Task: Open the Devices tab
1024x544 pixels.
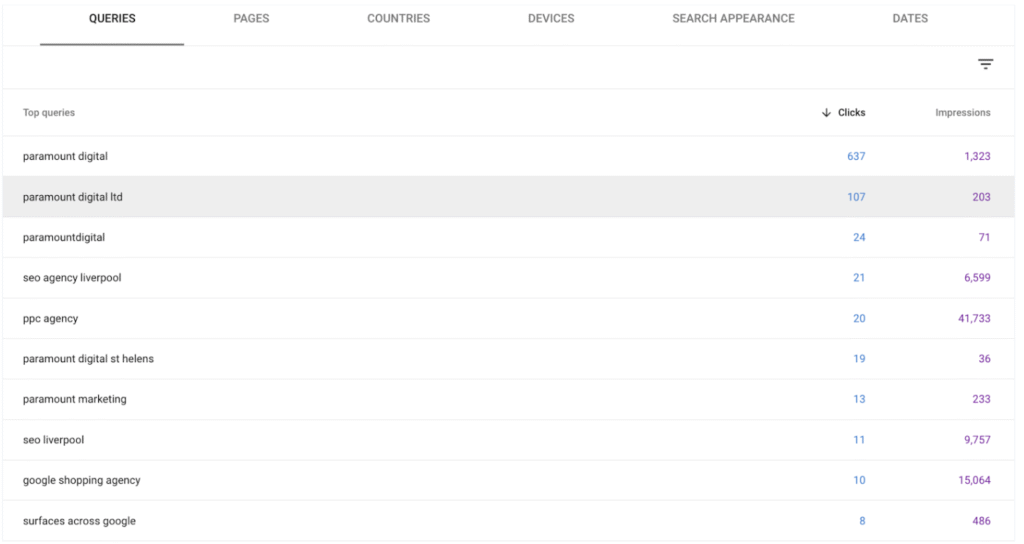Action: pos(551,18)
